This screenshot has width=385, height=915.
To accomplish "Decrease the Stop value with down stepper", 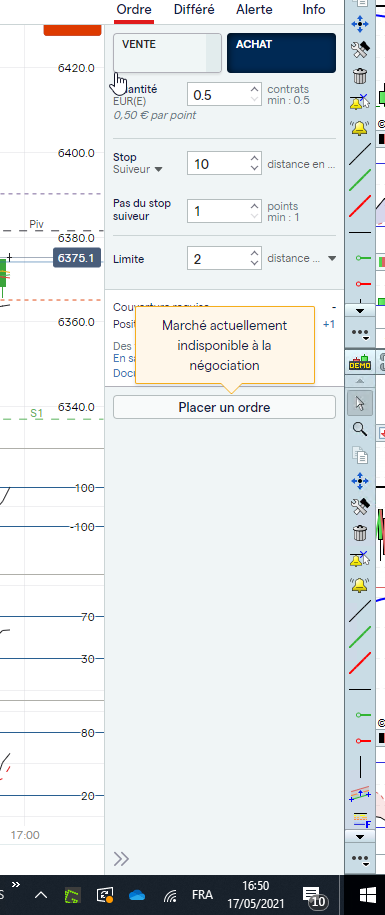I will click(x=254, y=169).
